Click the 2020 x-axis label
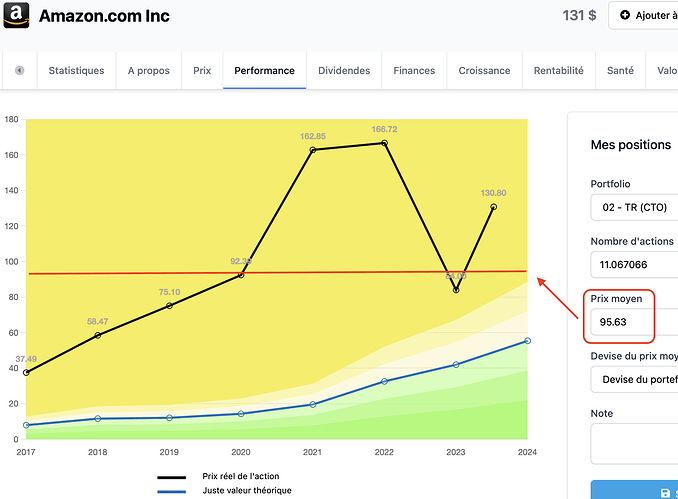Viewport: 678px width, 499px height. [241, 452]
